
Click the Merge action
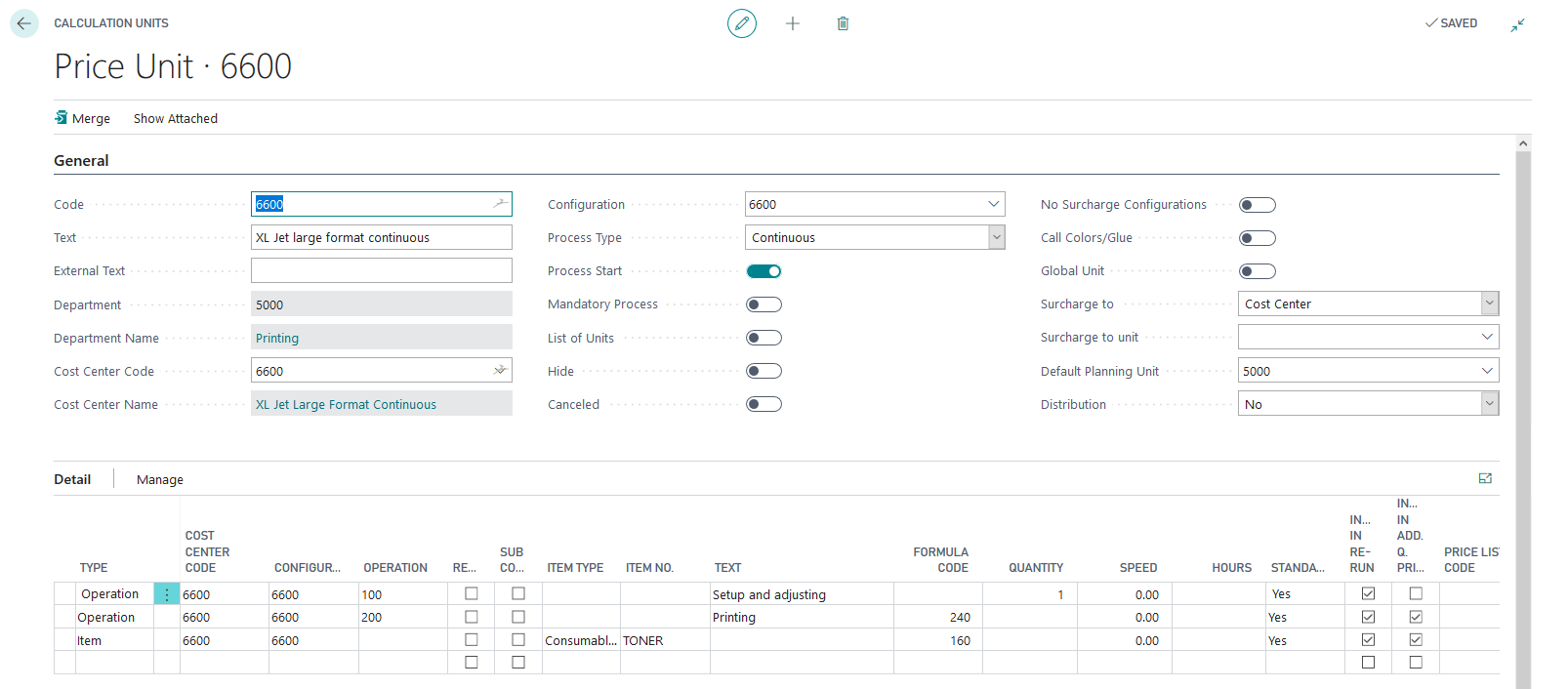[x=82, y=118]
